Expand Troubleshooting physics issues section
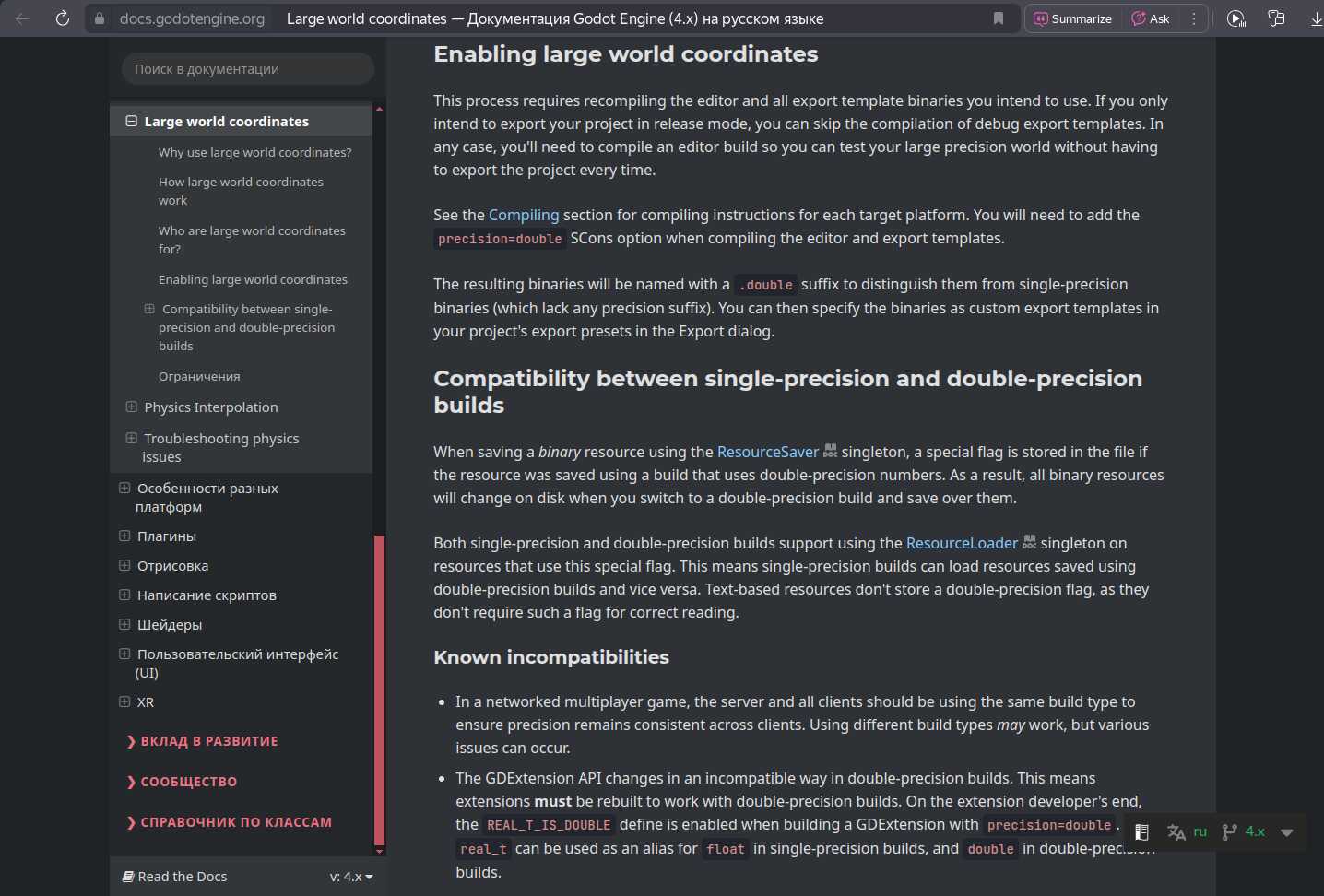1324x896 pixels. coord(132,438)
